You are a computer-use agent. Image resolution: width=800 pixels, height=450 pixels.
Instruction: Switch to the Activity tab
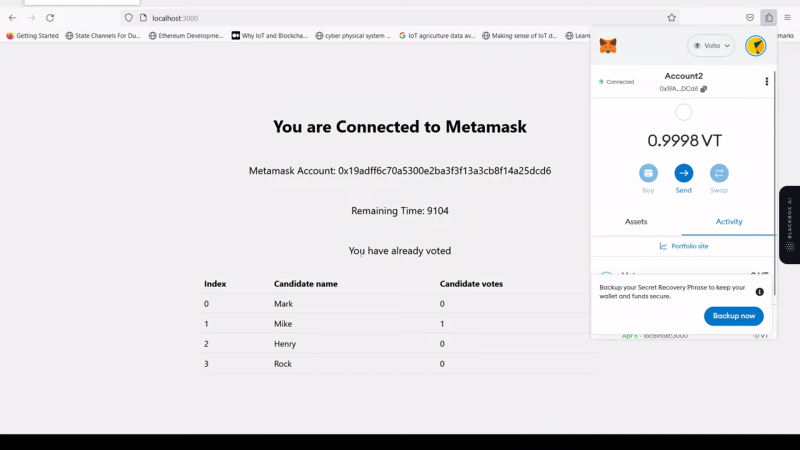click(x=729, y=221)
